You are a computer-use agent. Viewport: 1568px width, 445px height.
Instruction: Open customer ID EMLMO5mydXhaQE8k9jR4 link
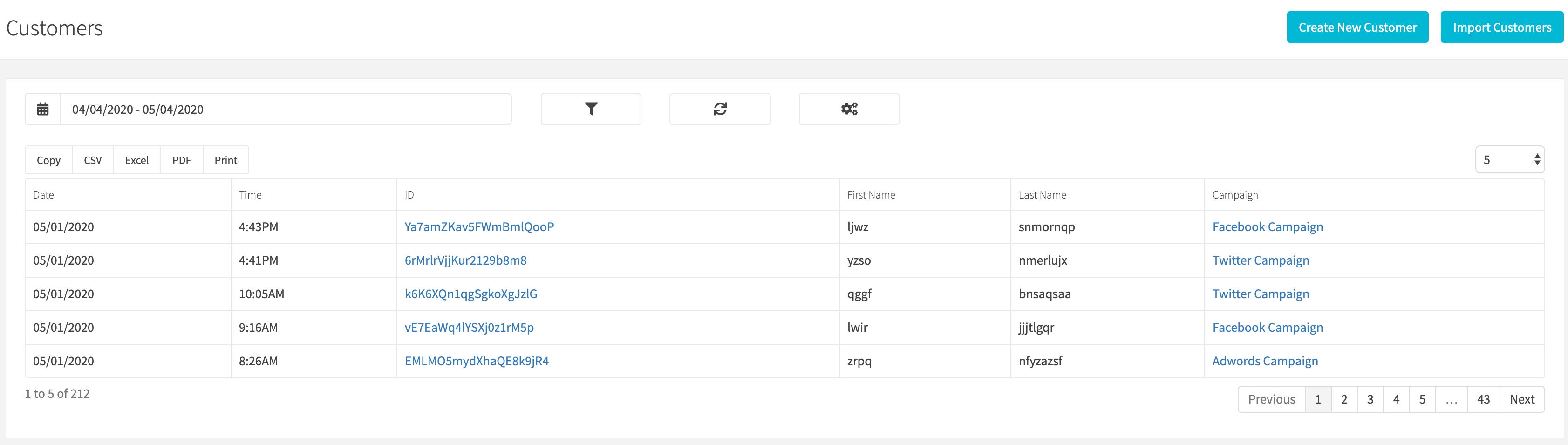(477, 361)
